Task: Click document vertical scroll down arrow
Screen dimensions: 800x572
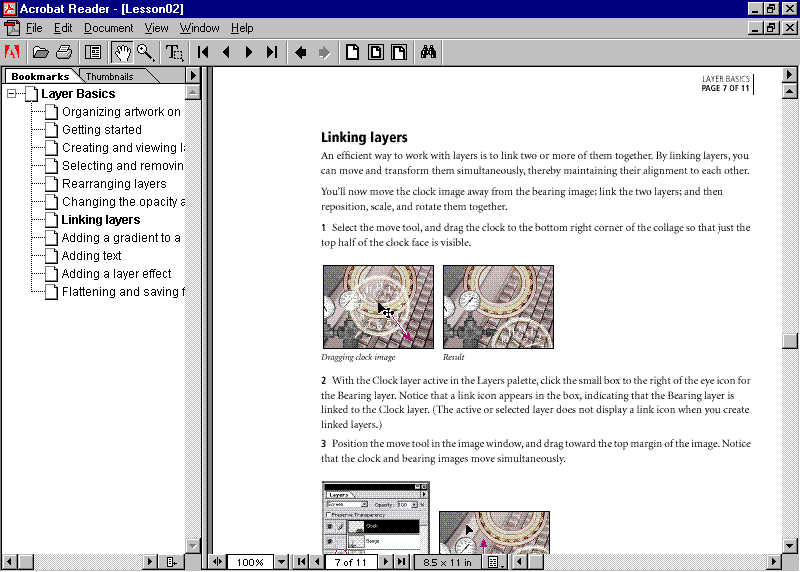Action: 789,545
